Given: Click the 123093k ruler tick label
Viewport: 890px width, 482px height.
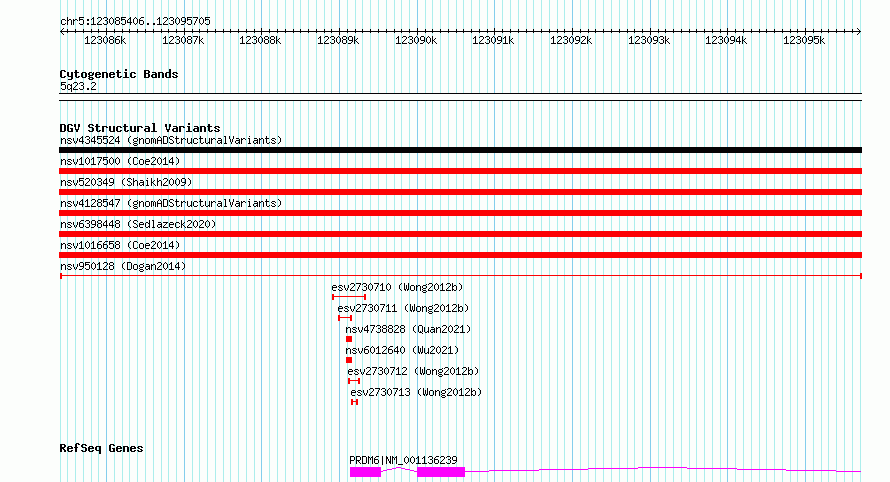Looking at the screenshot, I should tap(649, 40).
